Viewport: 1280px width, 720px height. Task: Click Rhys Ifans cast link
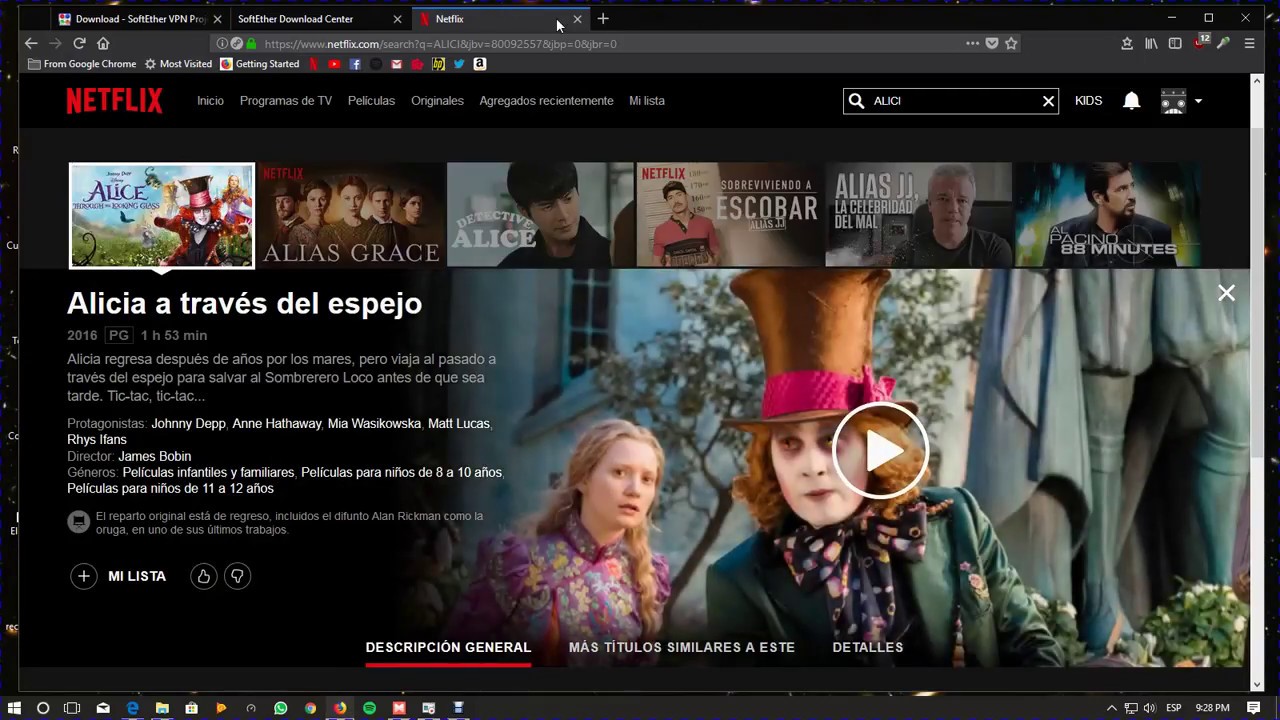[97, 440]
